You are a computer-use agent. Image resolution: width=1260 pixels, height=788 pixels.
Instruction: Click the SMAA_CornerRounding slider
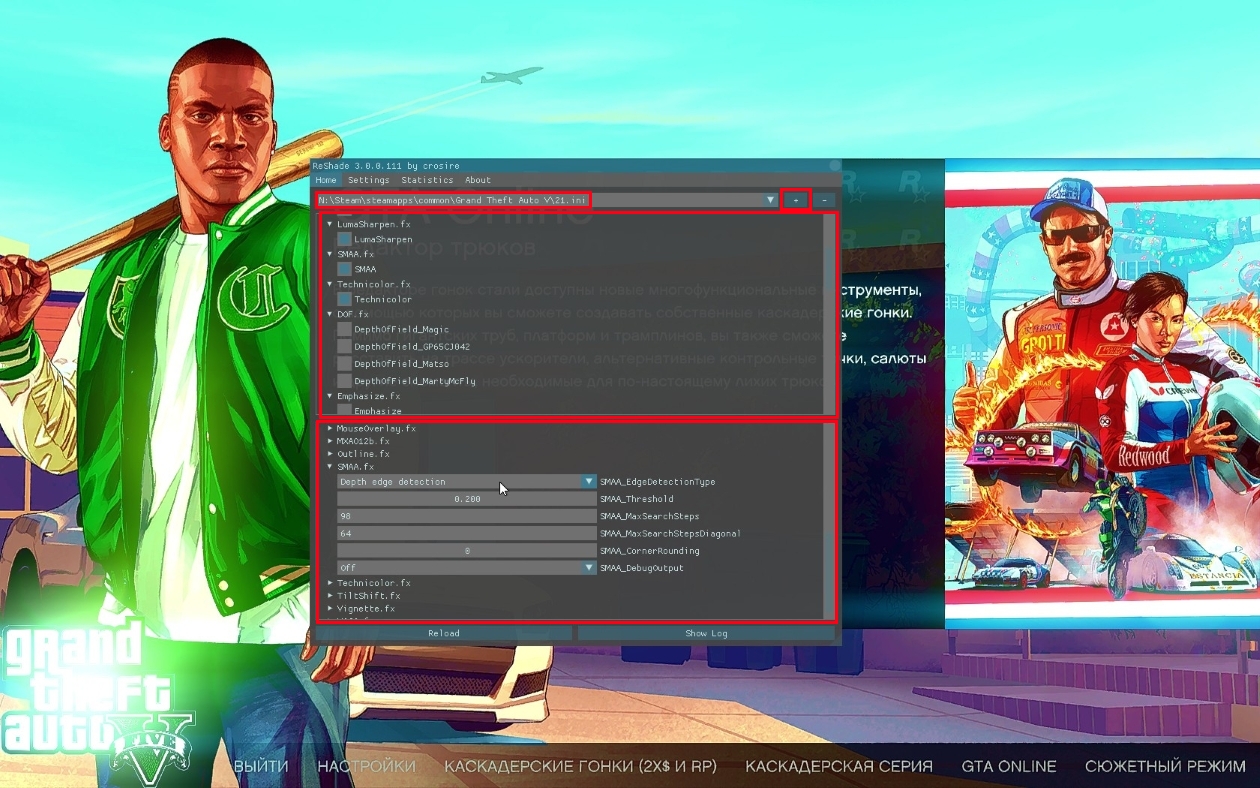click(x=467, y=551)
